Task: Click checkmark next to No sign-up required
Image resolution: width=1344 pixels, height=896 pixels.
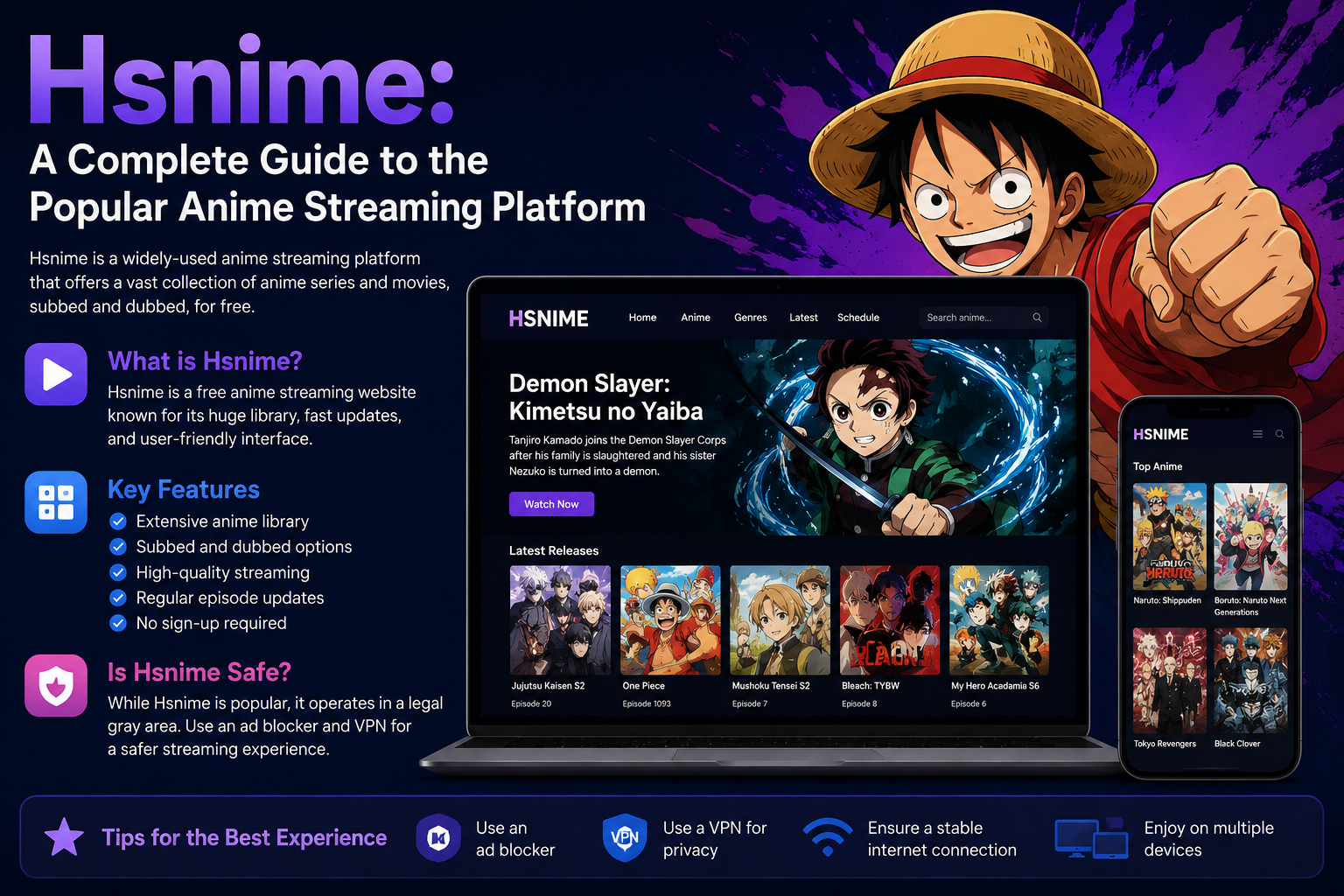Action: coord(118,623)
